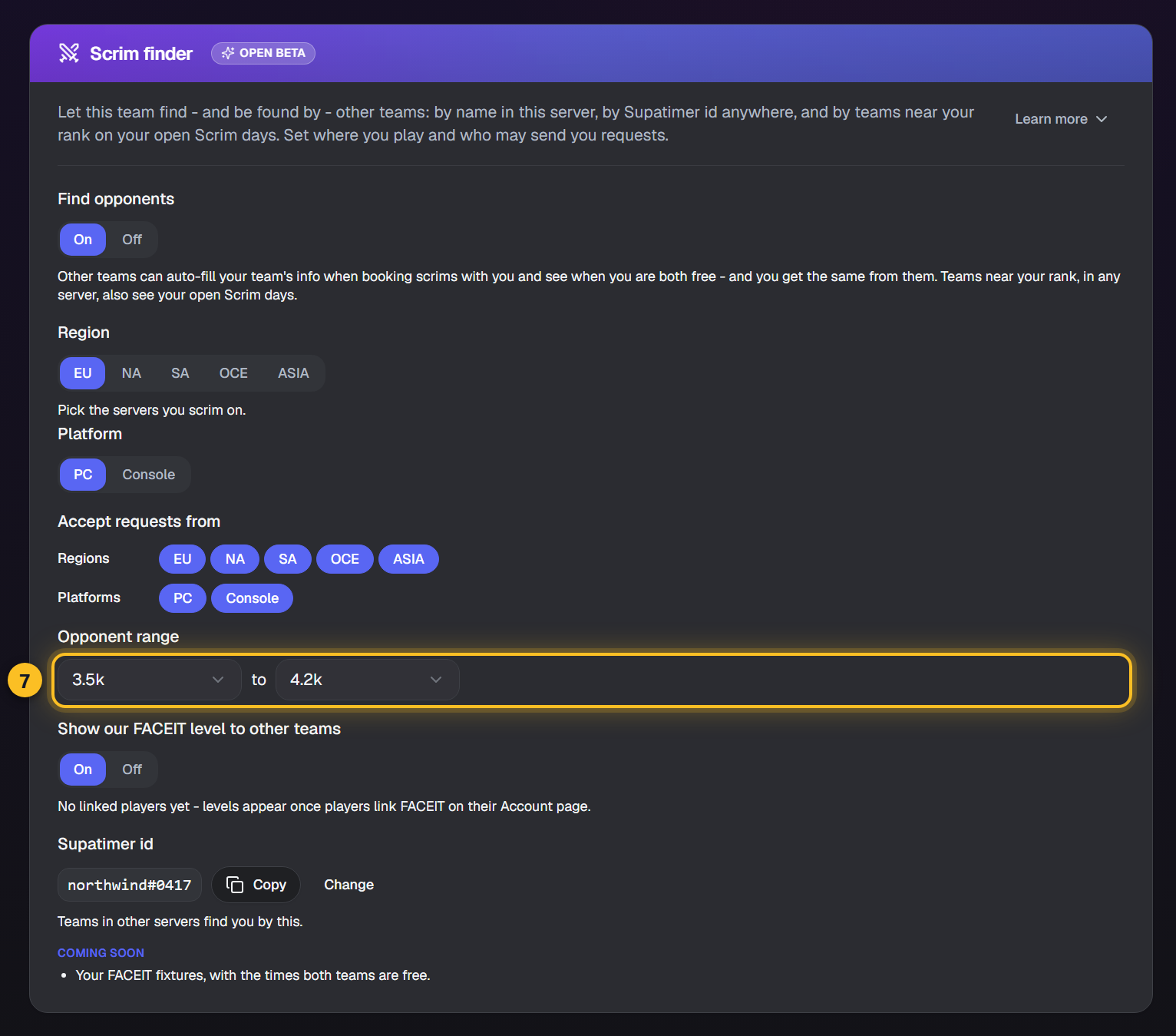The image size is (1176, 1036).
Task: Click the sparkle icon in OPEN BETA badge
Action: [x=228, y=53]
